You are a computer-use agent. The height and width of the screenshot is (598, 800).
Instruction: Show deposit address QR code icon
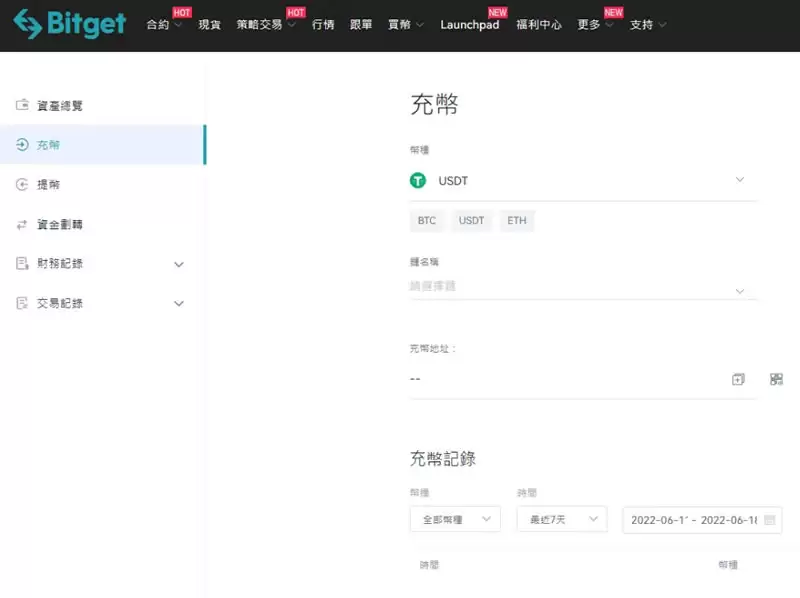pos(776,379)
